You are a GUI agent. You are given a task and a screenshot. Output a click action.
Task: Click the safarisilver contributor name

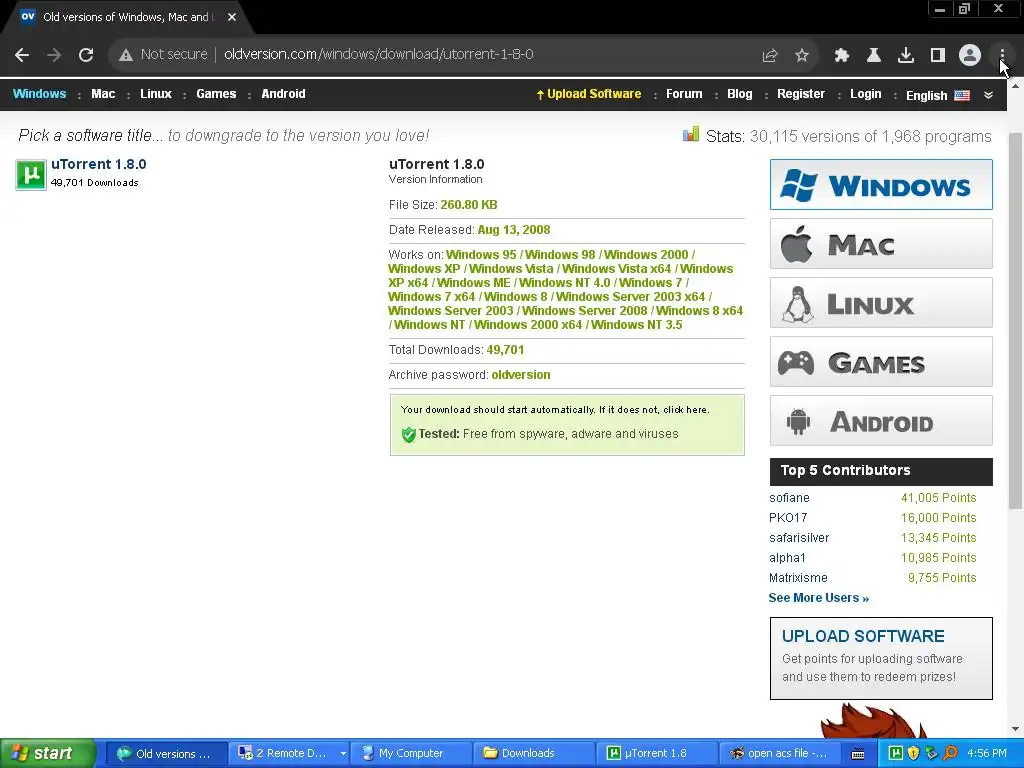point(799,538)
